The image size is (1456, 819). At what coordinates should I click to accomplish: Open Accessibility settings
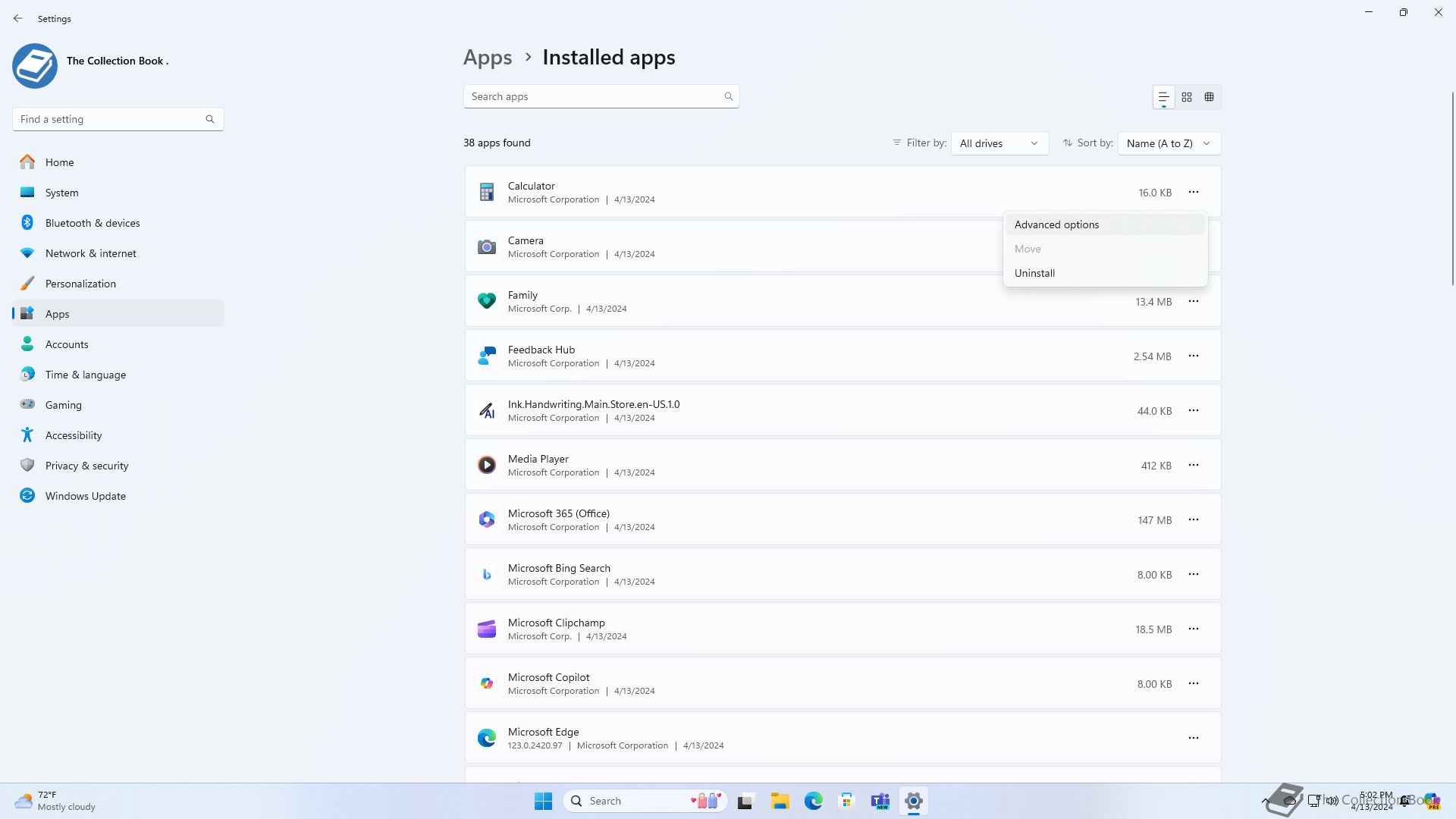click(118, 435)
